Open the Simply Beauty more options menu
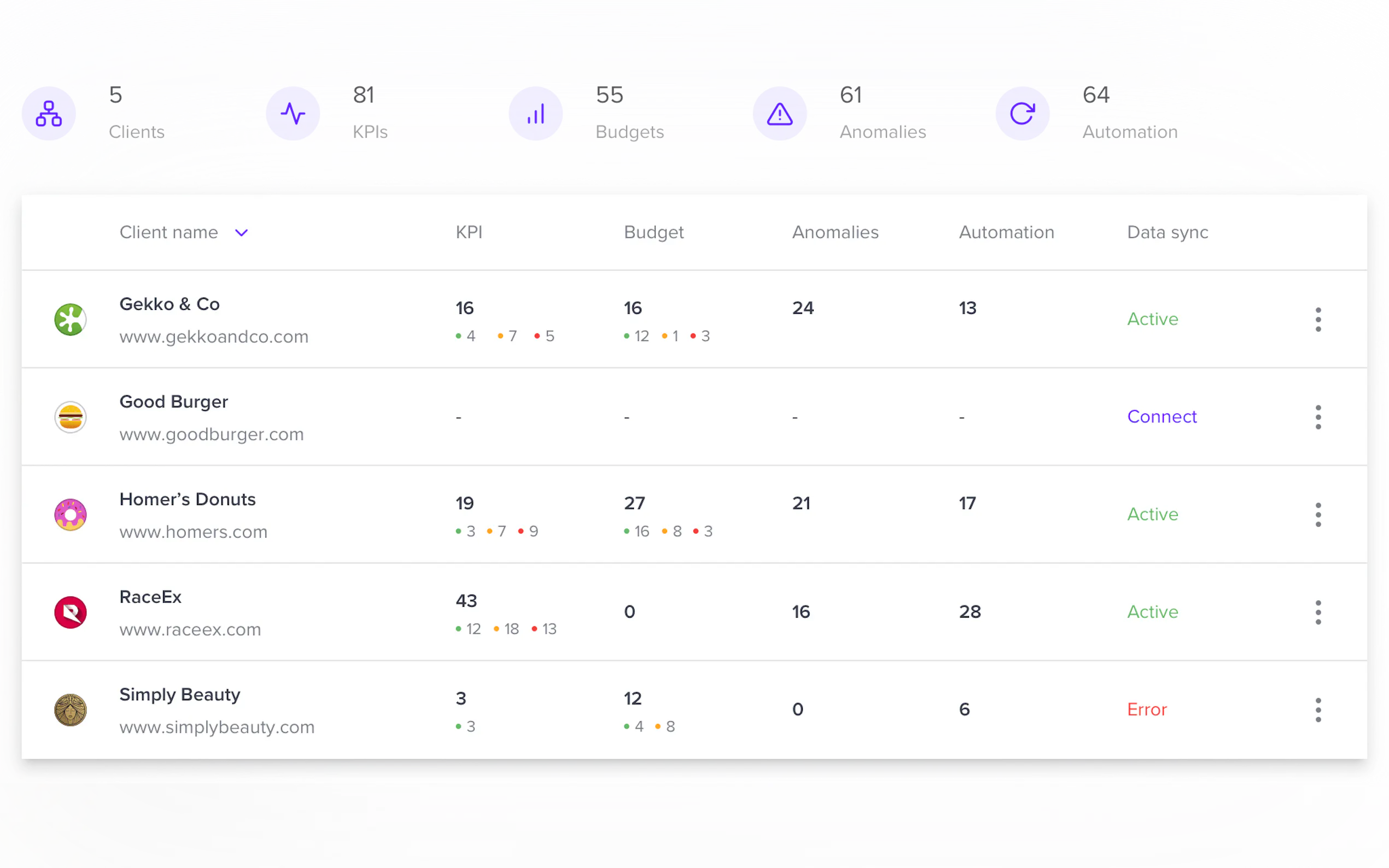 click(1318, 709)
